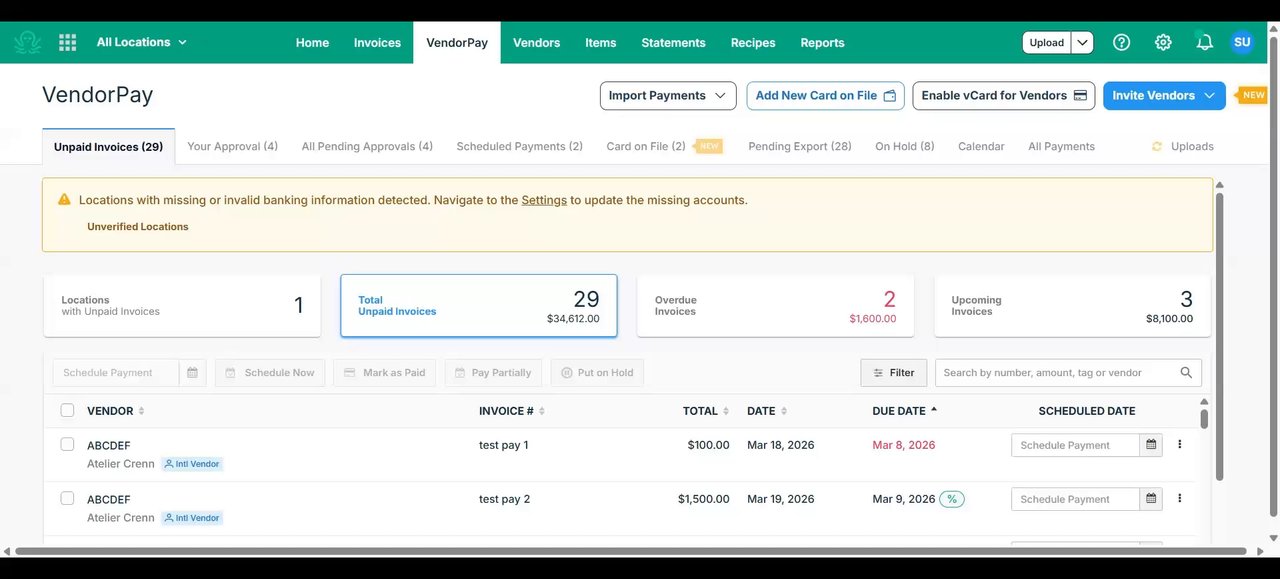Viewport: 1280px width, 579px height.
Task: Open three-dot menu for test pay 1
Action: [1179, 445]
